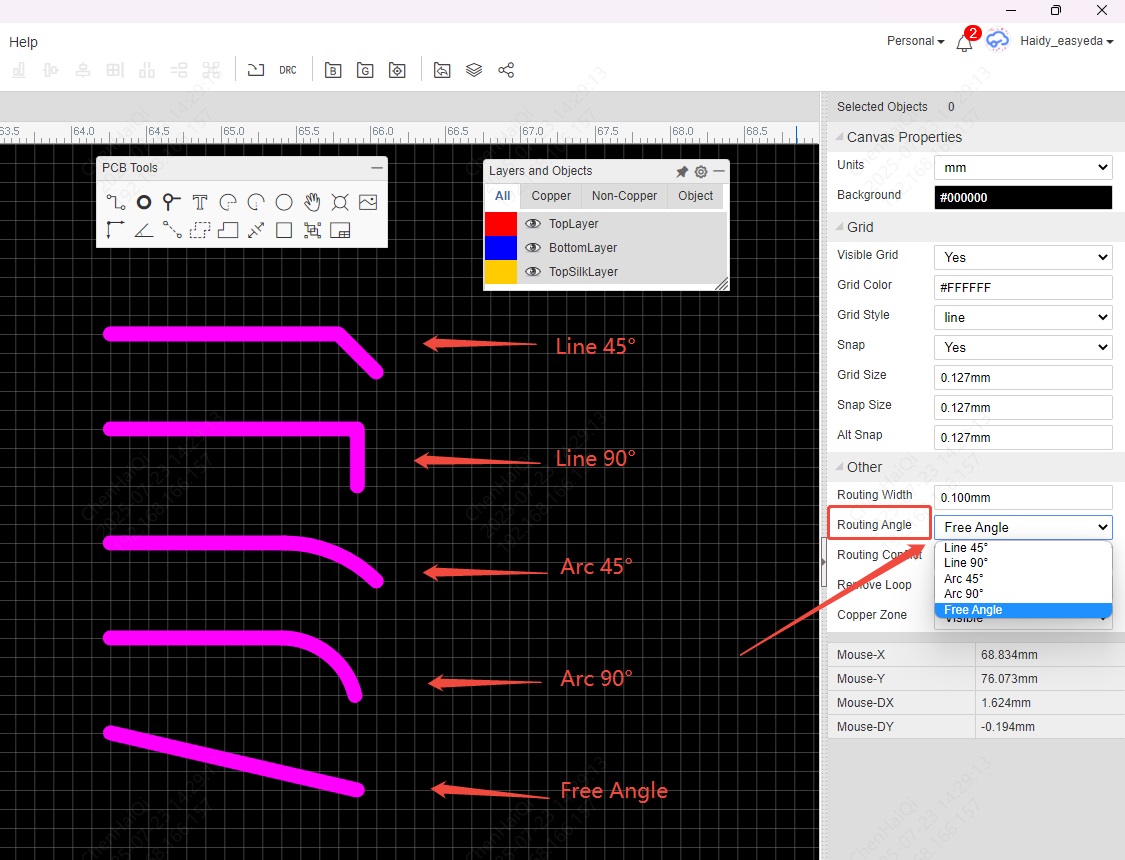Choose the Text tool in PCB Tools
Image resolution: width=1125 pixels, height=860 pixels.
click(x=200, y=202)
